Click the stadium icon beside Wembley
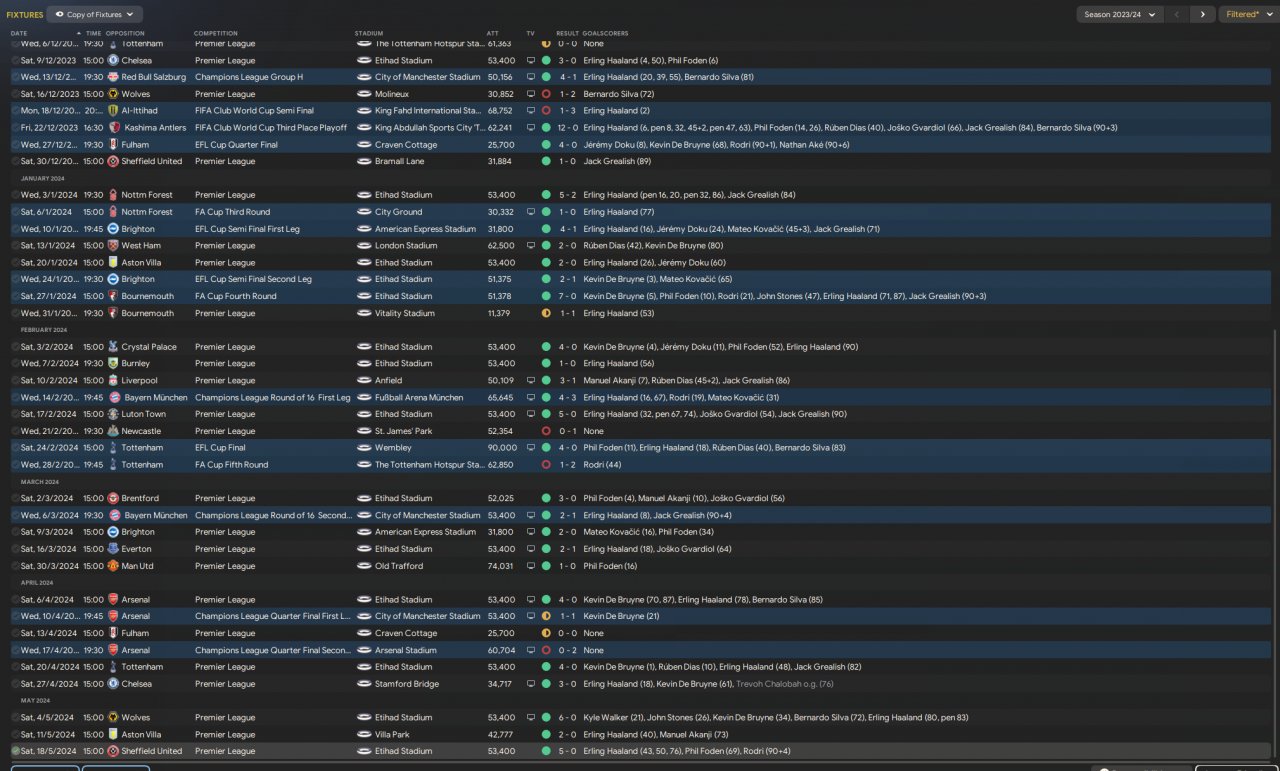The width and height of the screenshot is (1280, 771). click(365, 448)
